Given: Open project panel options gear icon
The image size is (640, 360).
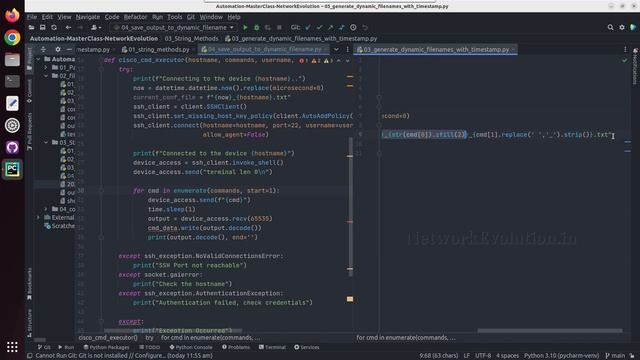Looking at the screenshot, I should coord(58,49).
